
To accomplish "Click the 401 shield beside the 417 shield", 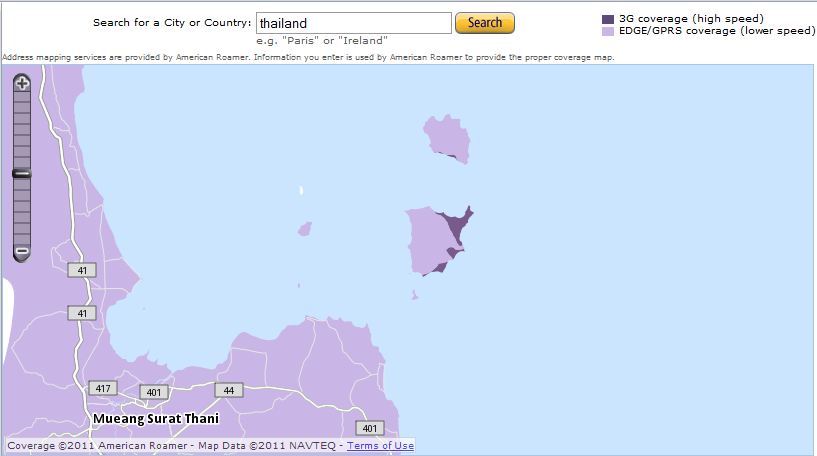I will (153, 392).
